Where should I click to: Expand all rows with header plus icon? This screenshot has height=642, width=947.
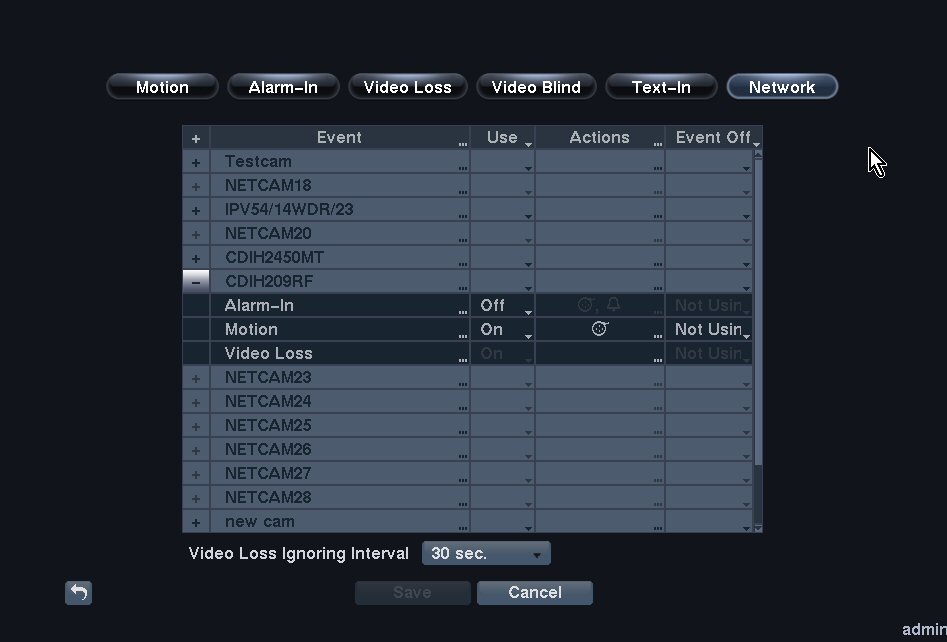coord(196,138)
